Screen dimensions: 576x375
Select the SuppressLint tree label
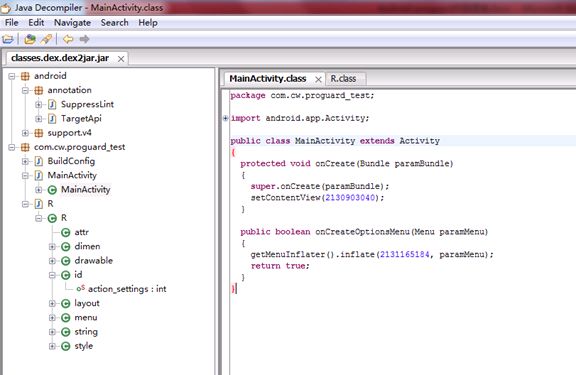coord(87,104)
